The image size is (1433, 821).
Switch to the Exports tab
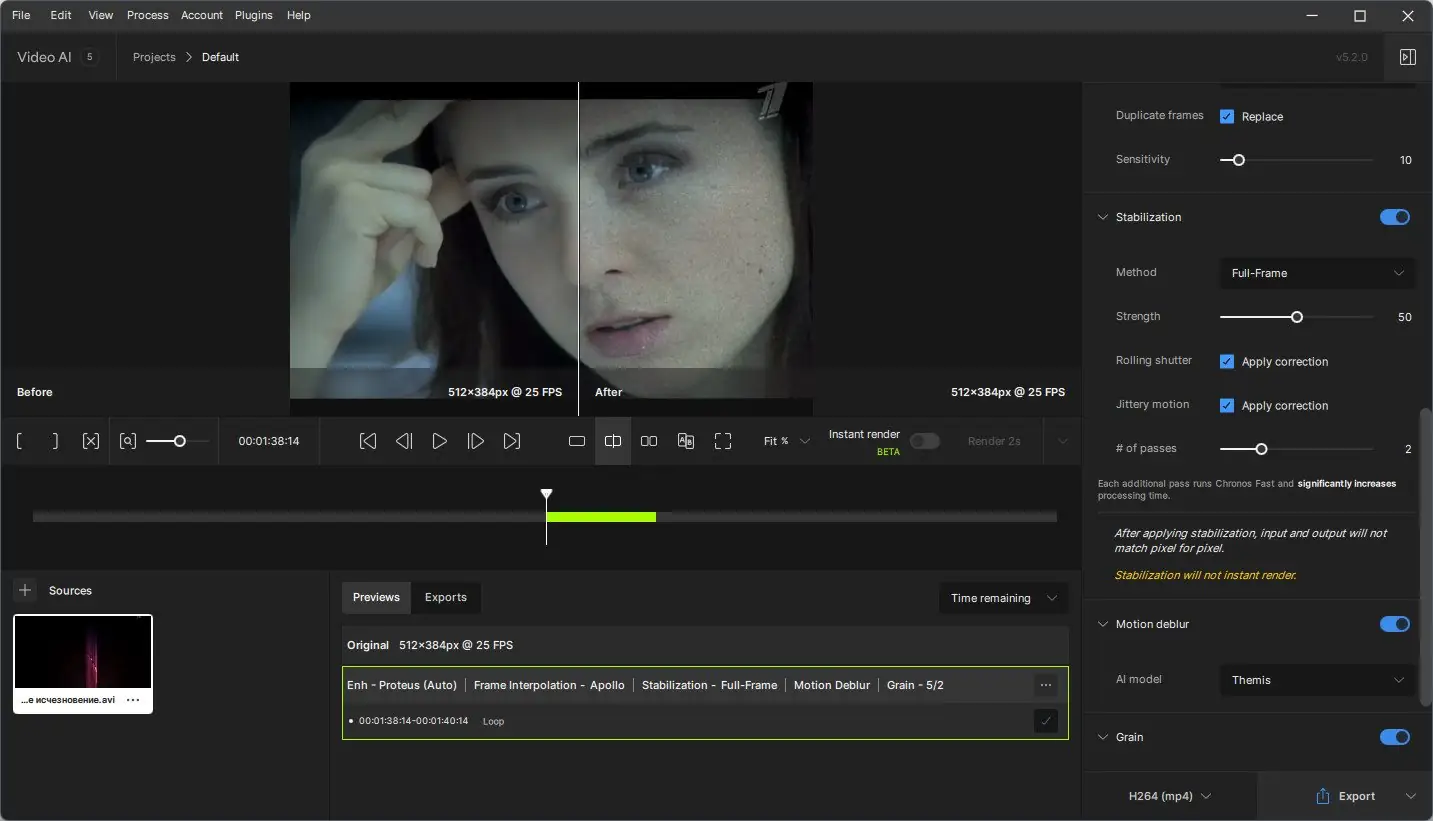[x=446, y=597]
